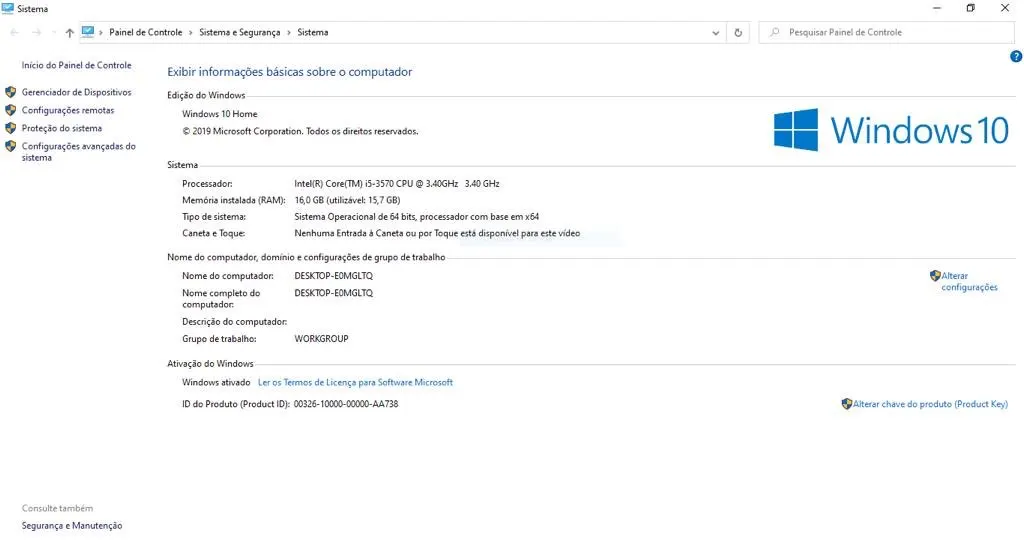Viewport: 1024px width, 546px height.
Task: Open Gerenciador de Dispositivos
Action: coord(76,92)
